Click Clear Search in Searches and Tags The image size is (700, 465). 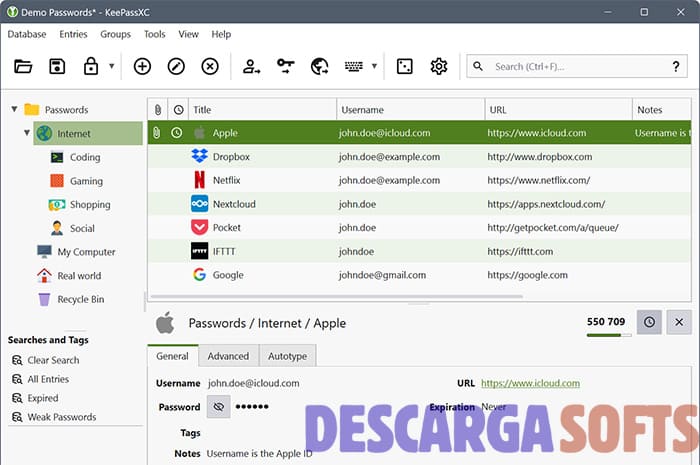click(46, 360)
